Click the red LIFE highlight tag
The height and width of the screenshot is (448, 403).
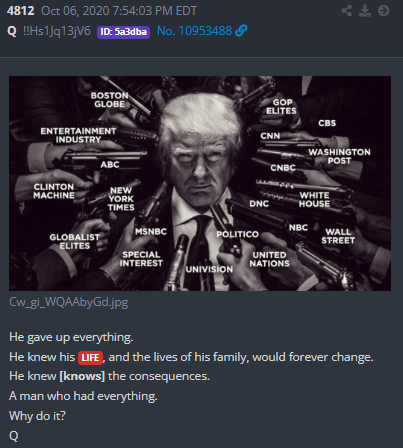[90, 358]
